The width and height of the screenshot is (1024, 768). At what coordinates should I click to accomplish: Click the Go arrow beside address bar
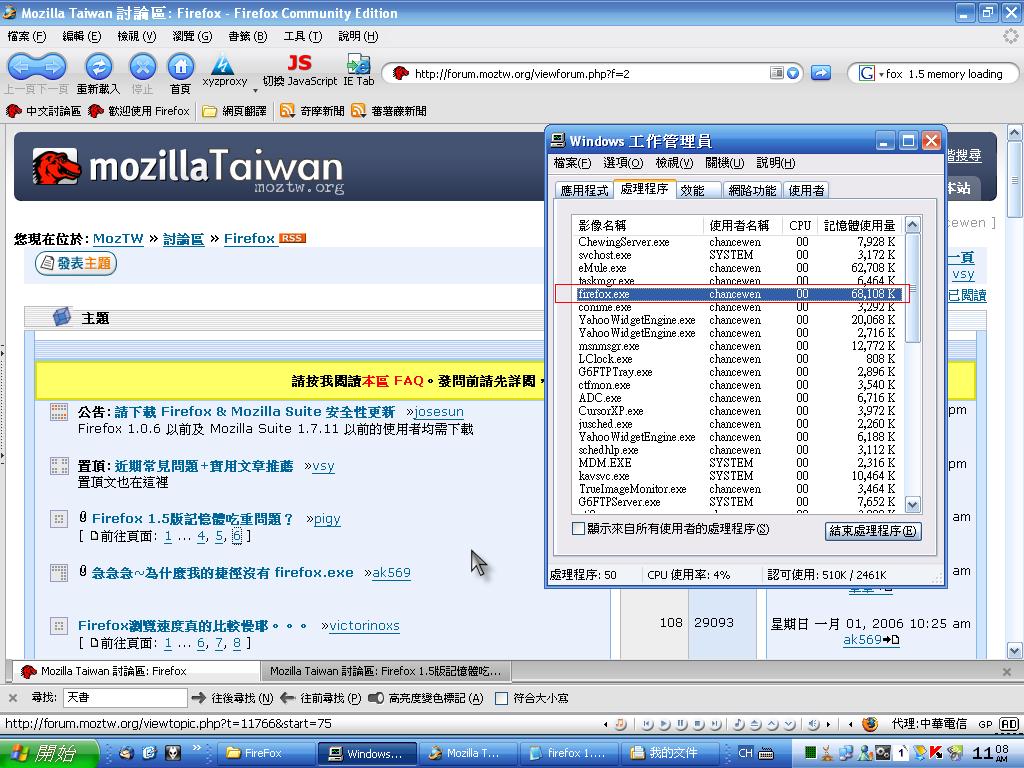[820, 73]
